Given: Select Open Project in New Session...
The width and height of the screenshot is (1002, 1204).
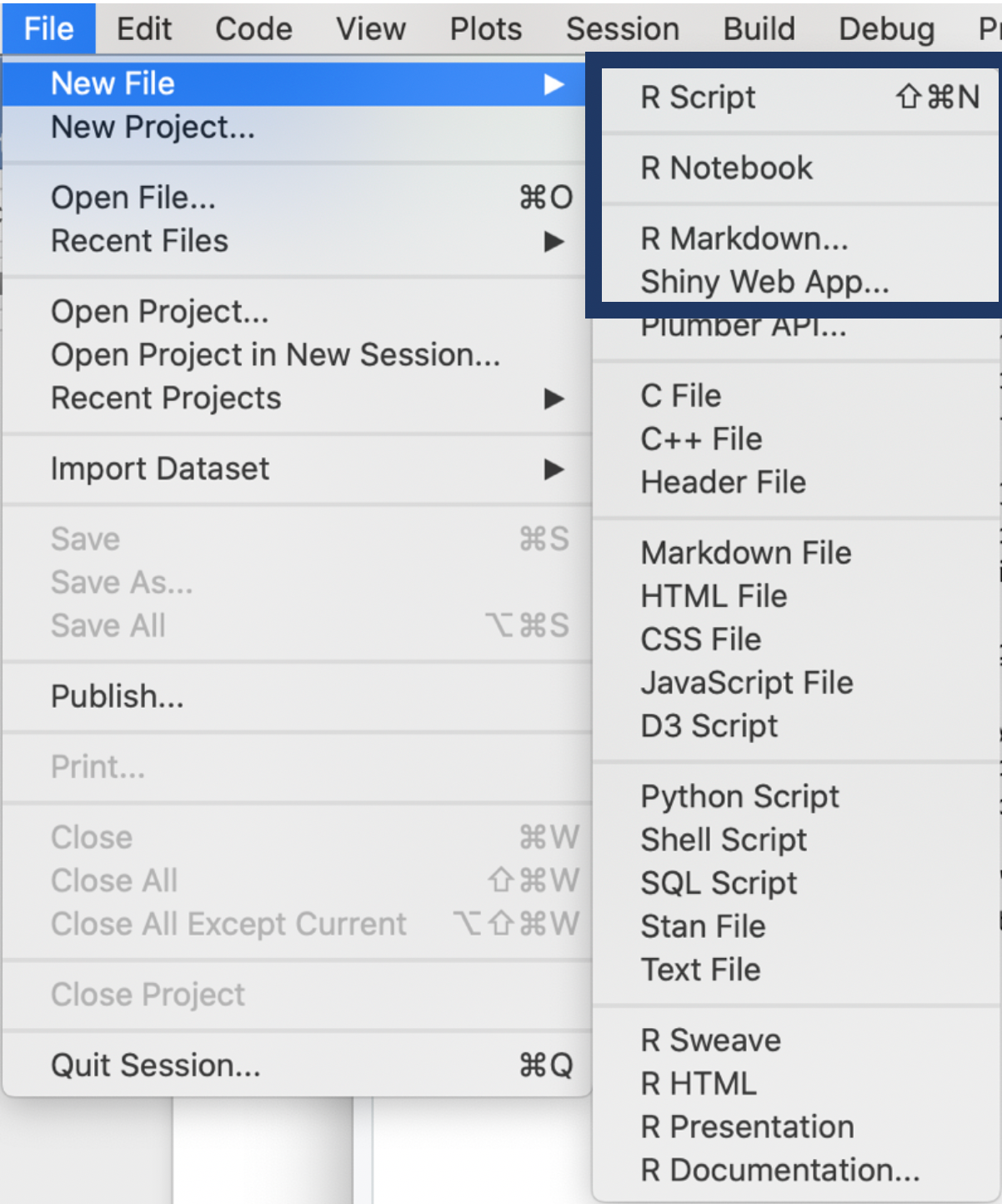Looking at the screenshot, I should tap(275, 355).
